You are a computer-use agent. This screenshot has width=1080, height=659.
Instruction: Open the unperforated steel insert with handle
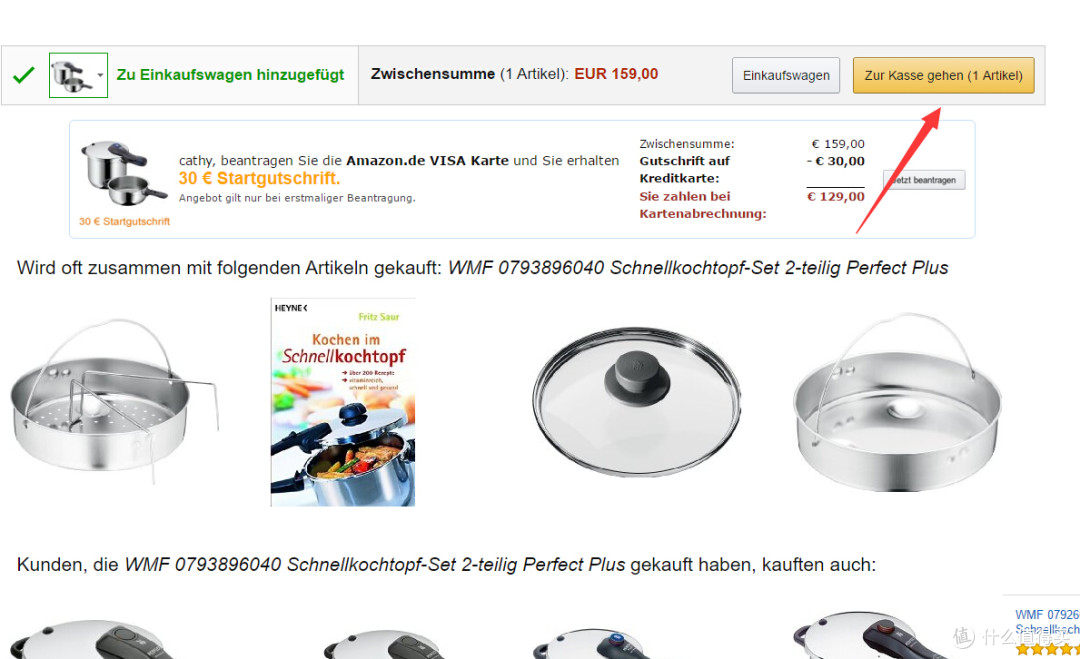897,402
